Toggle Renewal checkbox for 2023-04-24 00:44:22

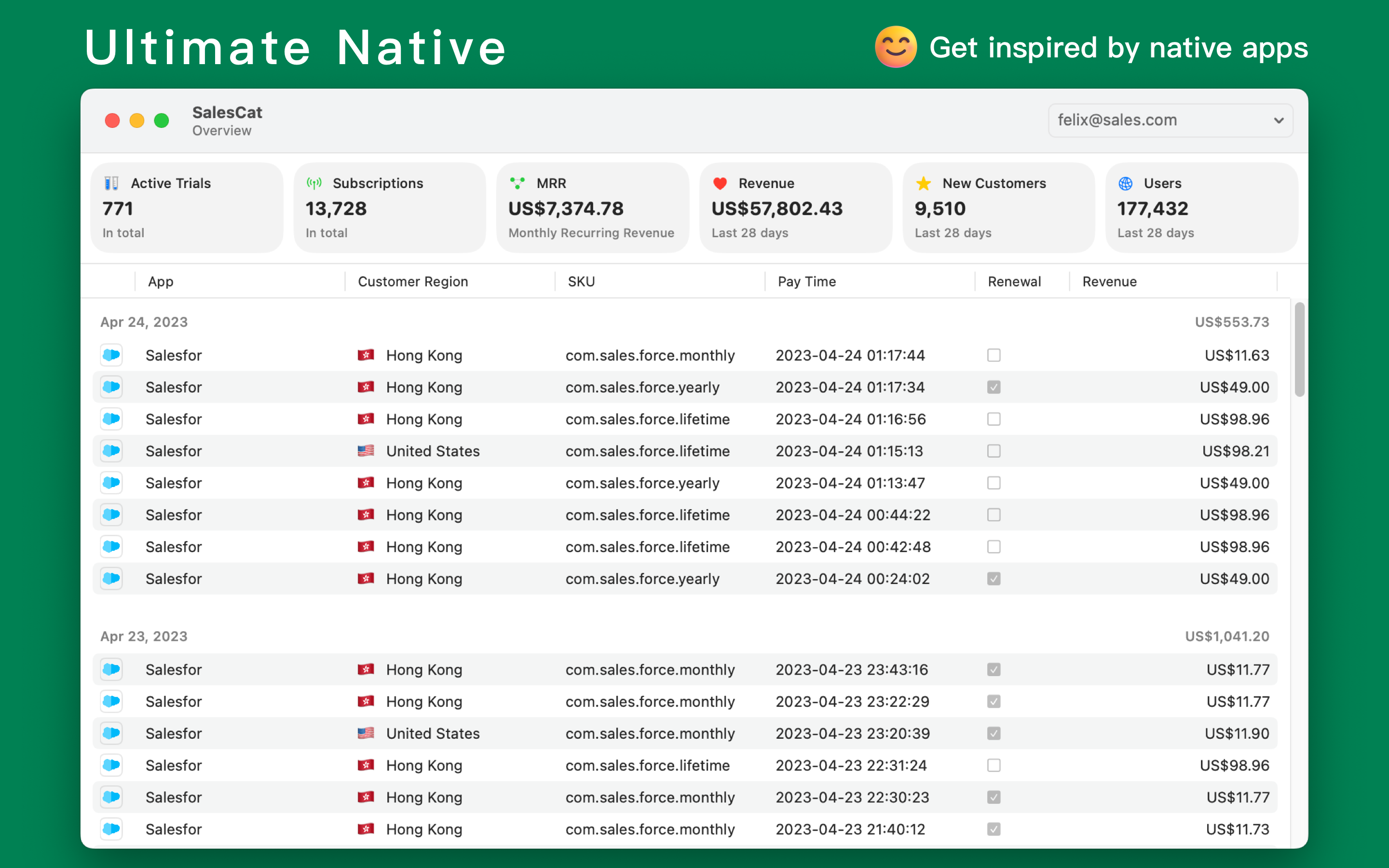click(994, 515)
